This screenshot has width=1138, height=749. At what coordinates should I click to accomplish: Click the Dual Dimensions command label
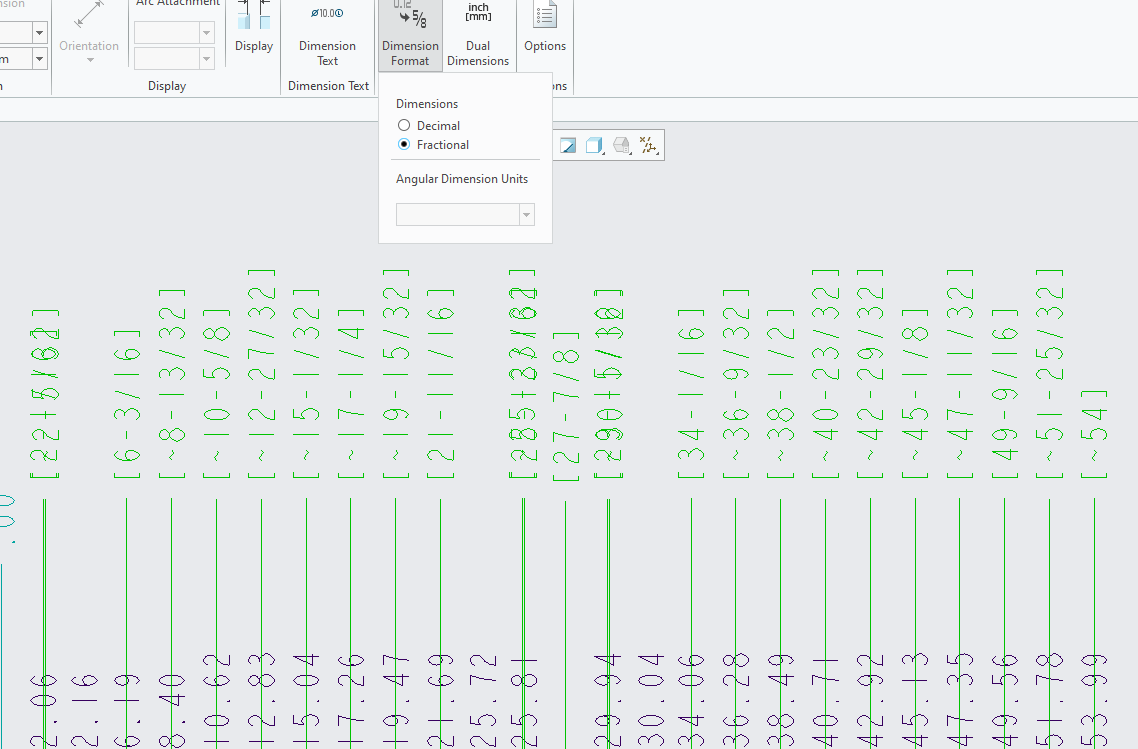tap(478, 53)
